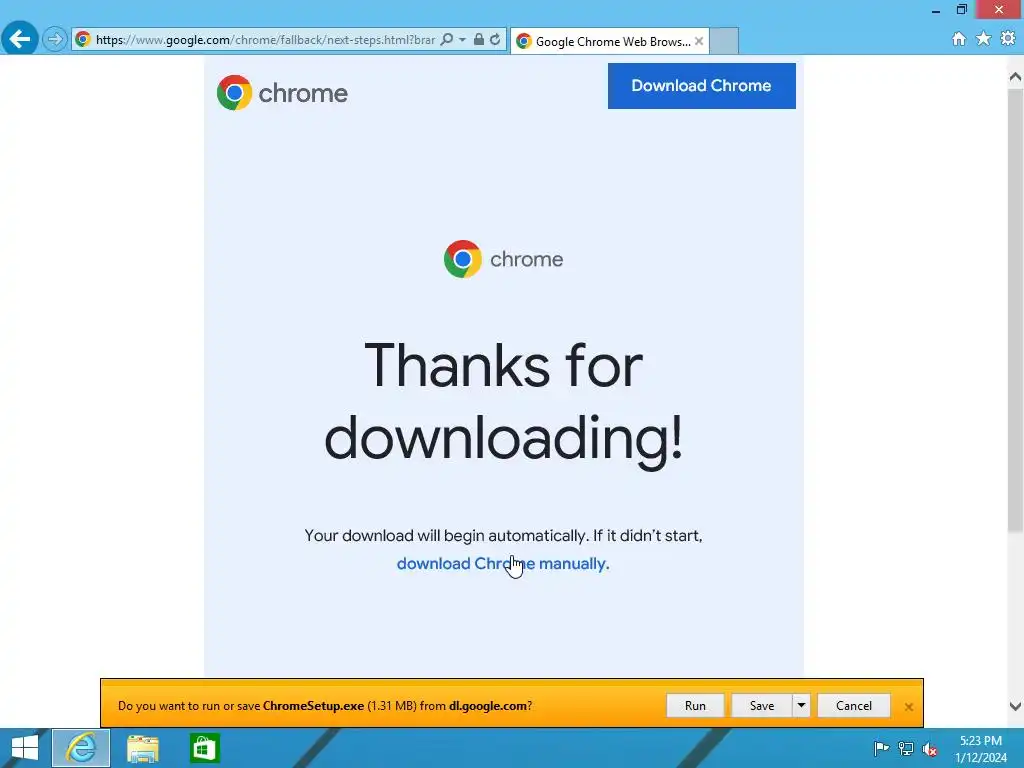Click the network tray icon
1024x768 pixels.
coord(906,748)
